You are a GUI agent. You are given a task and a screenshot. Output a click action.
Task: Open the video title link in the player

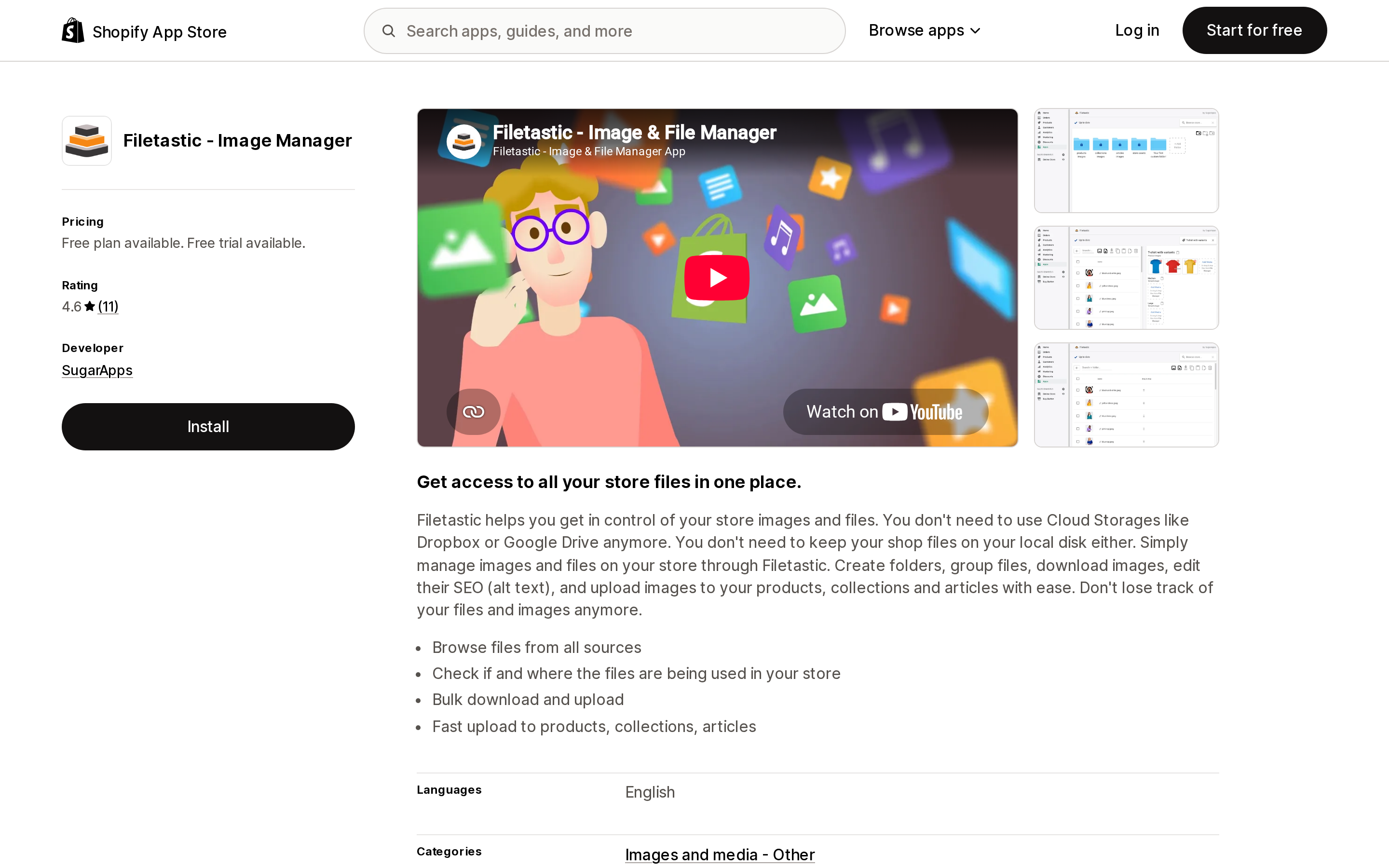(634, 133)
